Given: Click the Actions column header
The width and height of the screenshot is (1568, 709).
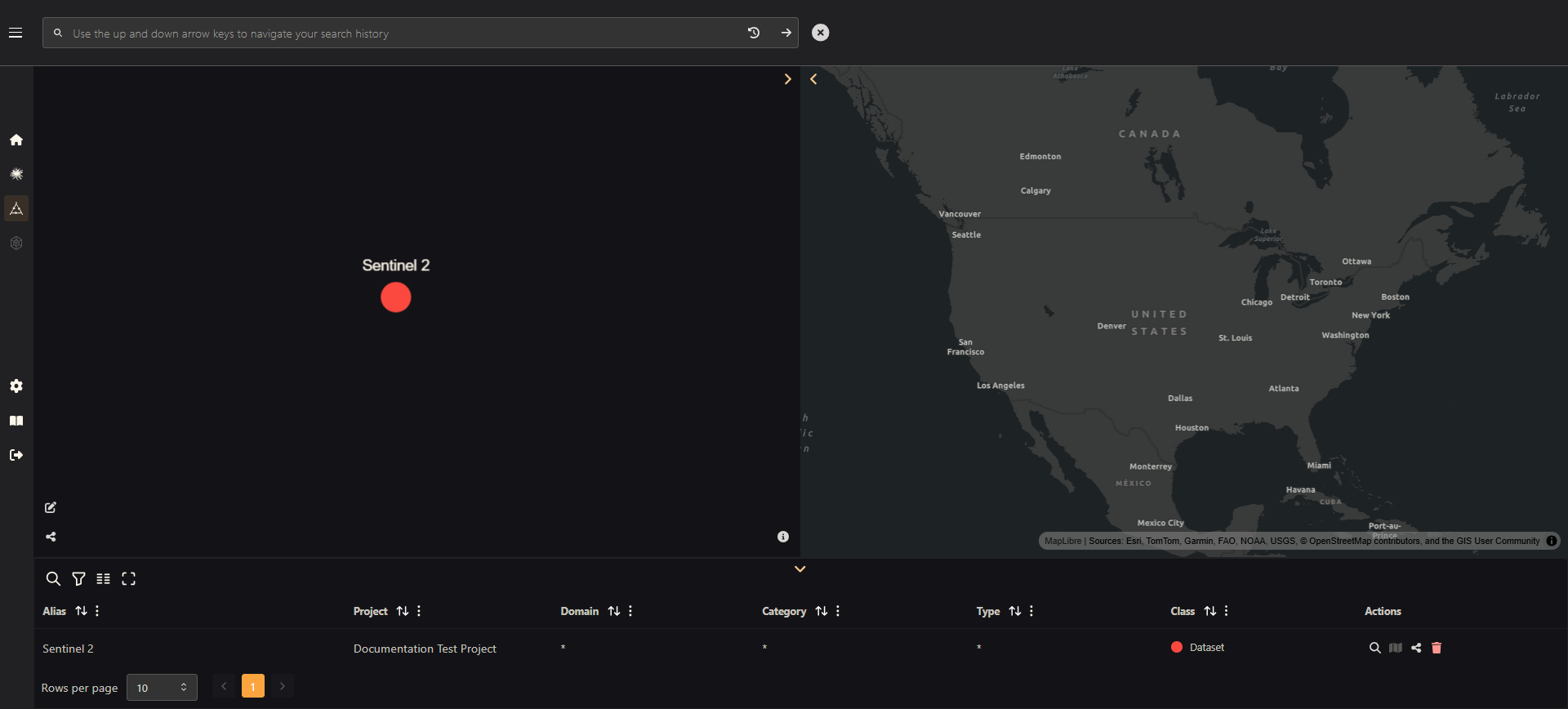Looking at the screenshot, I should click(1383, 611).
